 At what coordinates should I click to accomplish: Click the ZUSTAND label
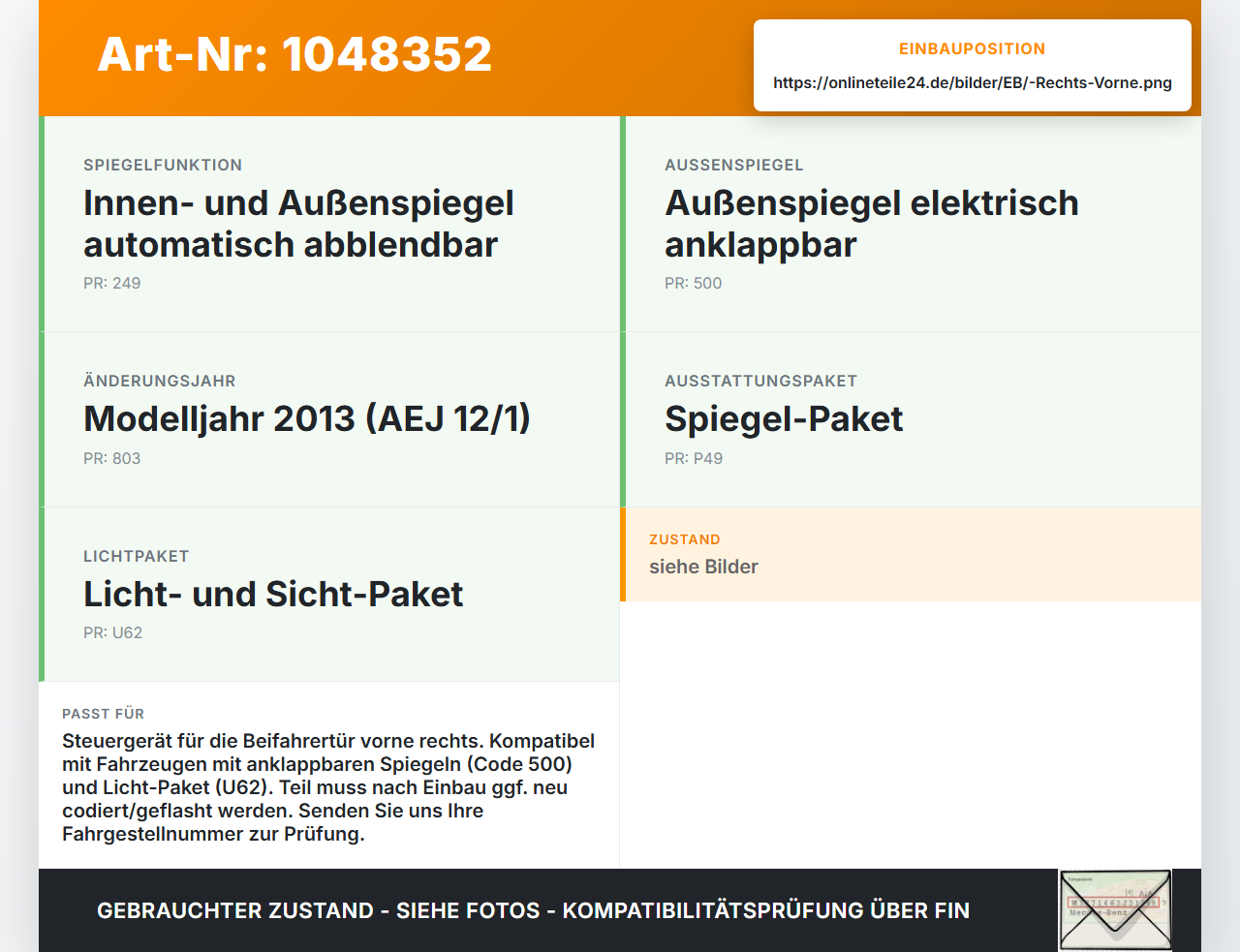coord(685,539)
